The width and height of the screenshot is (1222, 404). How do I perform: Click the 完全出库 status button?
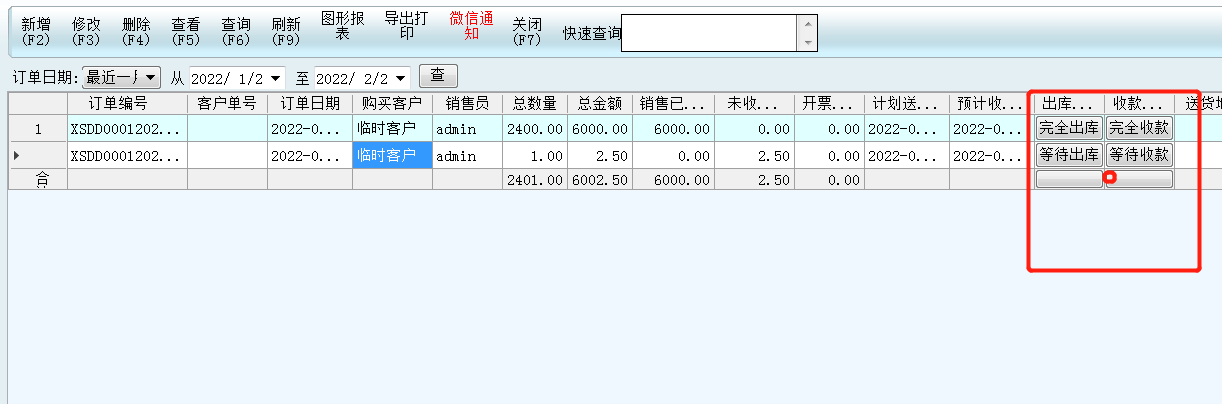(1069, 128)
